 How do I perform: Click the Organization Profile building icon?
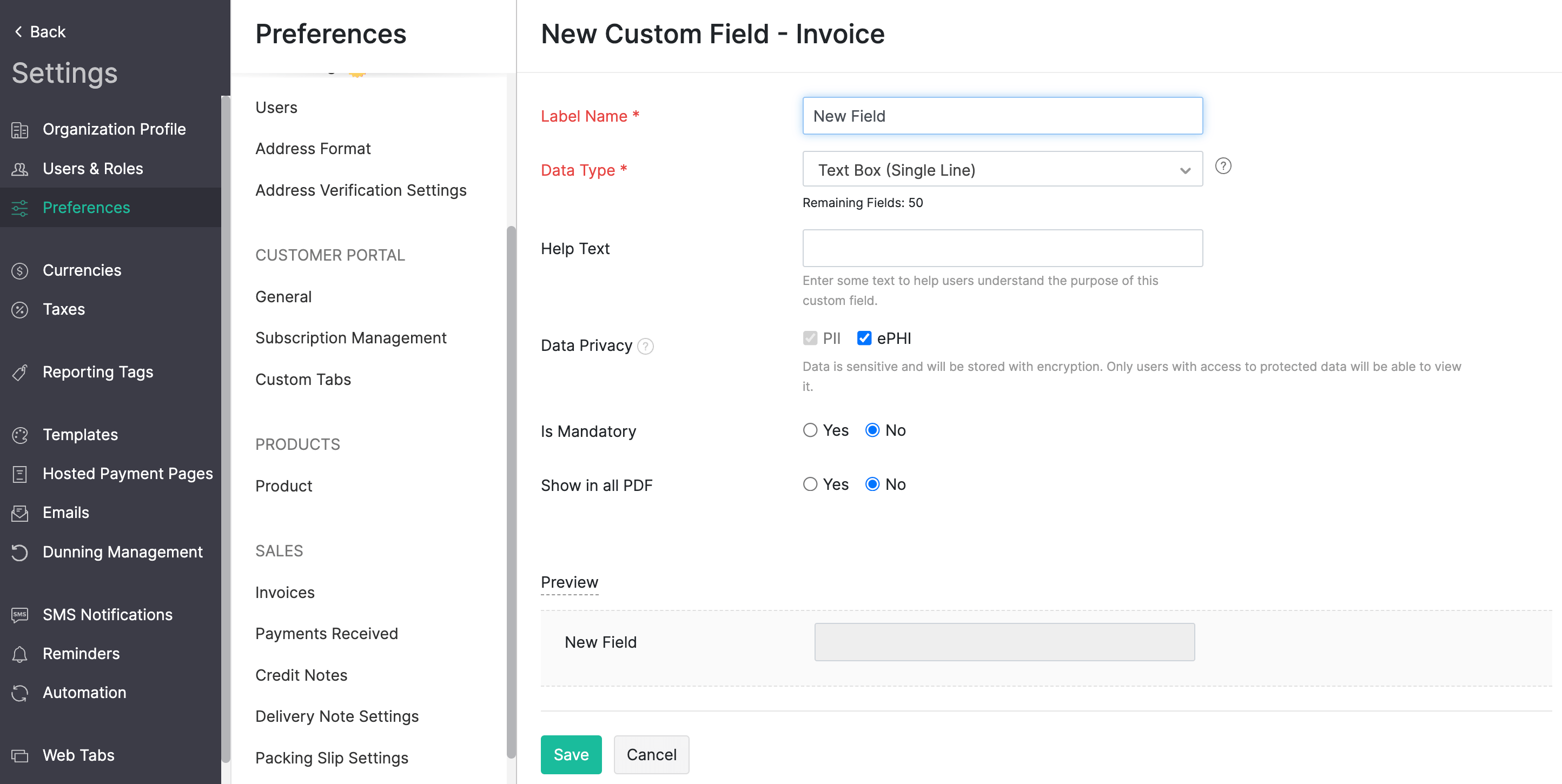pos(19,130)
